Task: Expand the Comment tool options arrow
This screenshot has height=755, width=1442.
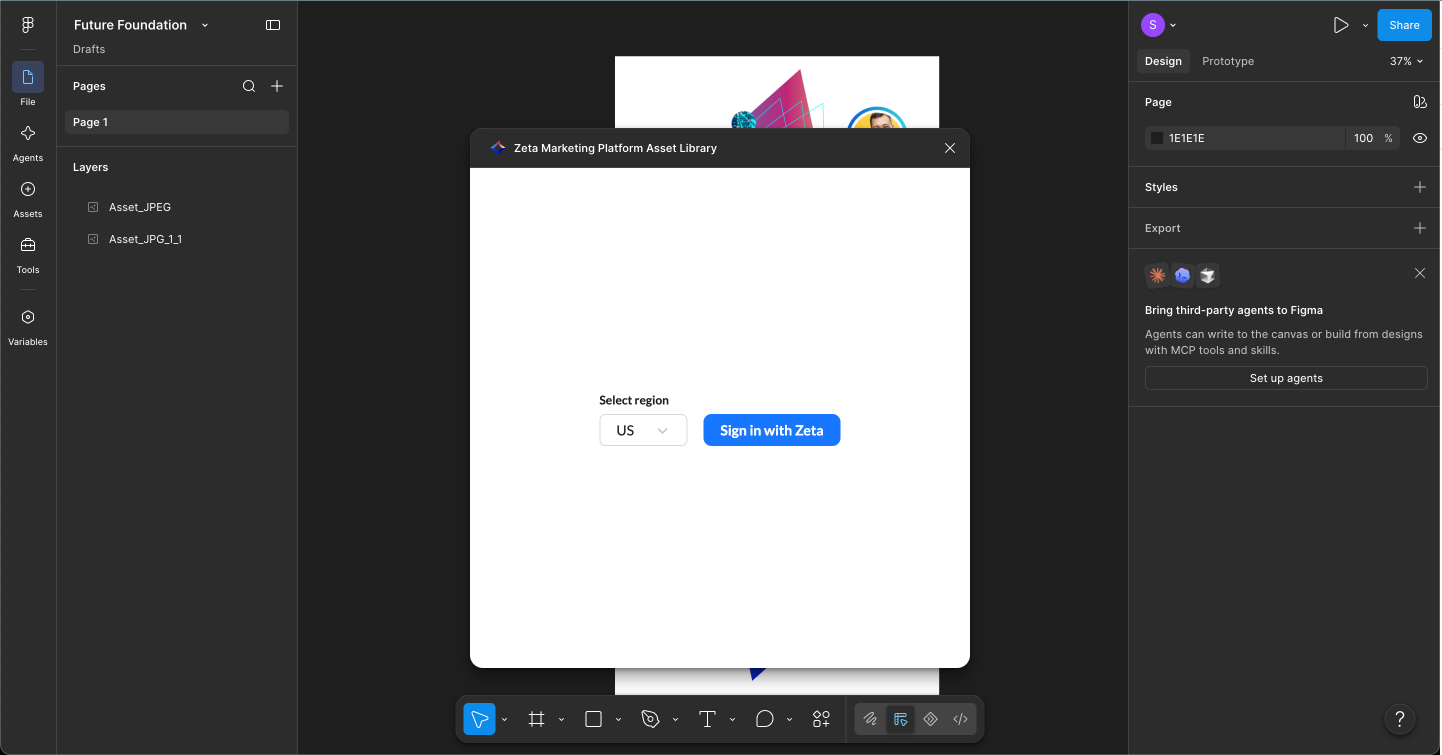Action: (x=789, y=719)
